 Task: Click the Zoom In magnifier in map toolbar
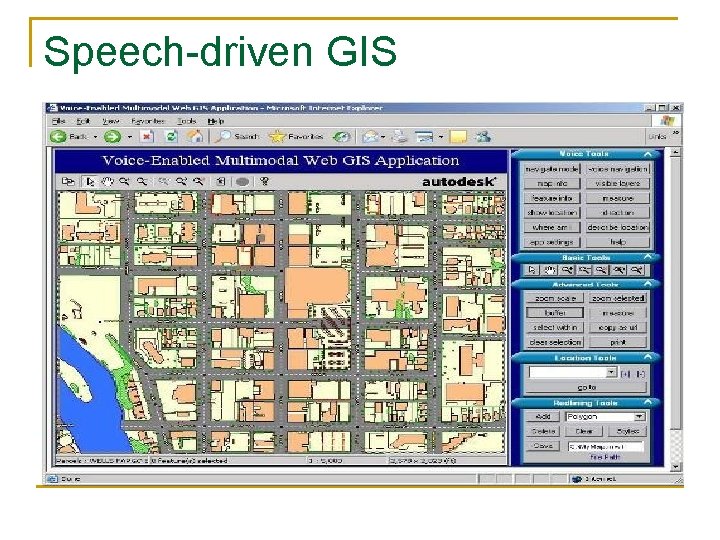pyautogui.click(x=124, y=182)
